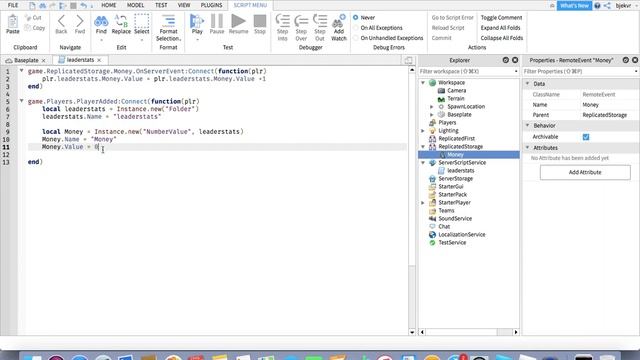Collapse the Workspace tree node
The height and width of the screenshot is (360, 640).
[423, 82]
